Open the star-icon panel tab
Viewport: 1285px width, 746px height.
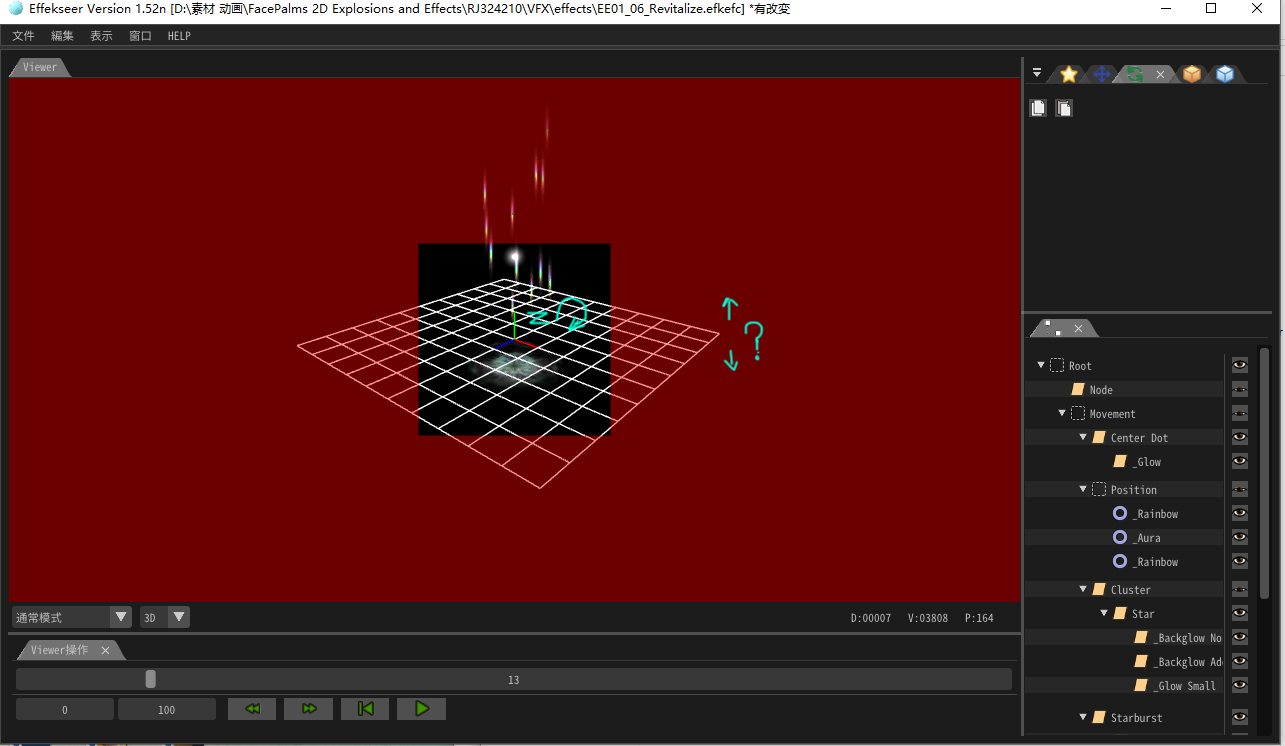pyautogui.click(x=1069, y=74)
